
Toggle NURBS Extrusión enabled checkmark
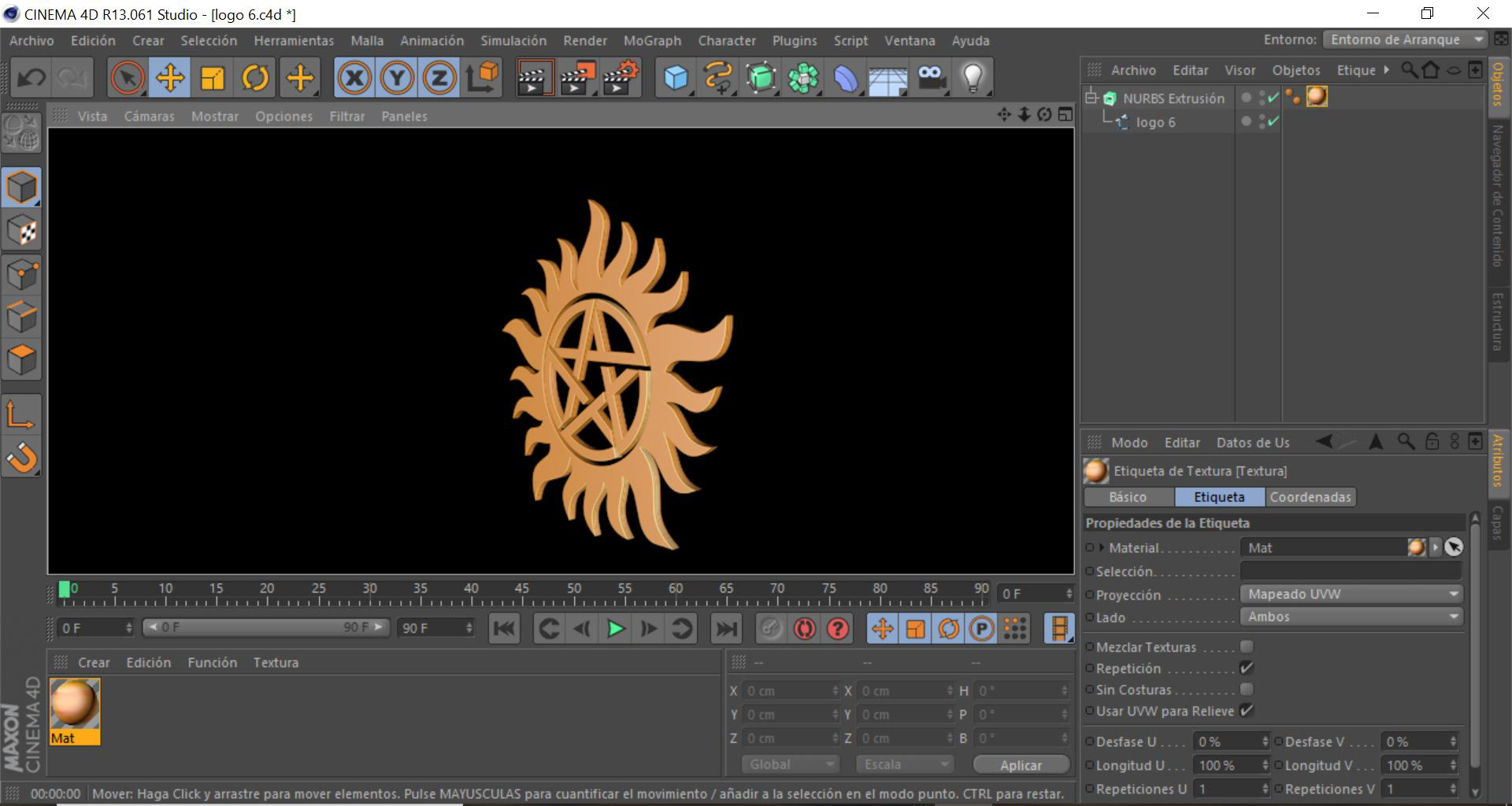click(1273, 98)
